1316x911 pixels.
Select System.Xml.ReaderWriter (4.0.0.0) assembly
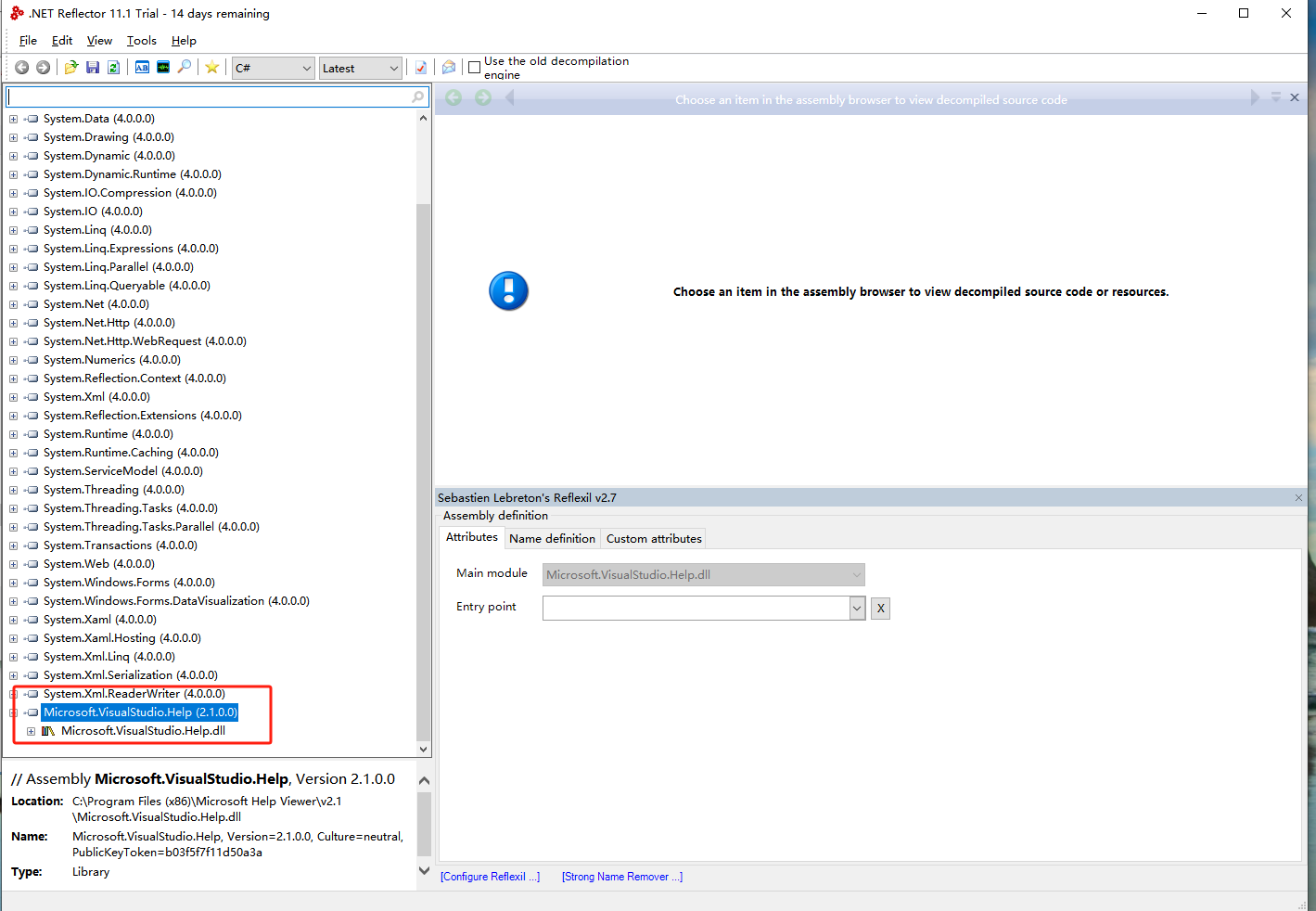(x=134, y=694)
